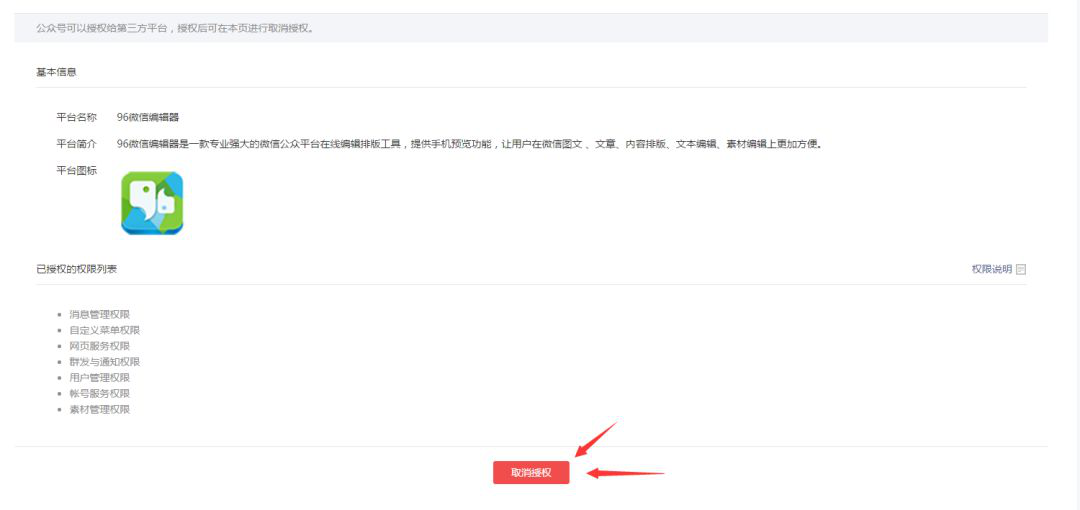This screenshot has width=1080, height=510.
Task: Select the 消息管理权限 list item
Action: [x=100, y=314]
